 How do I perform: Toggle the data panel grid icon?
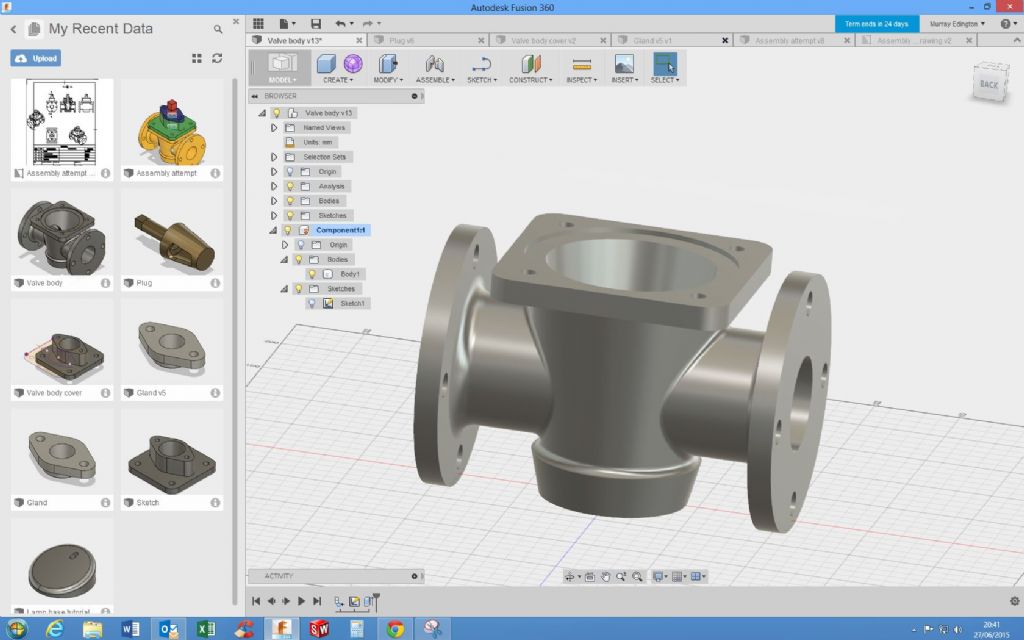(x=258, y=24)
